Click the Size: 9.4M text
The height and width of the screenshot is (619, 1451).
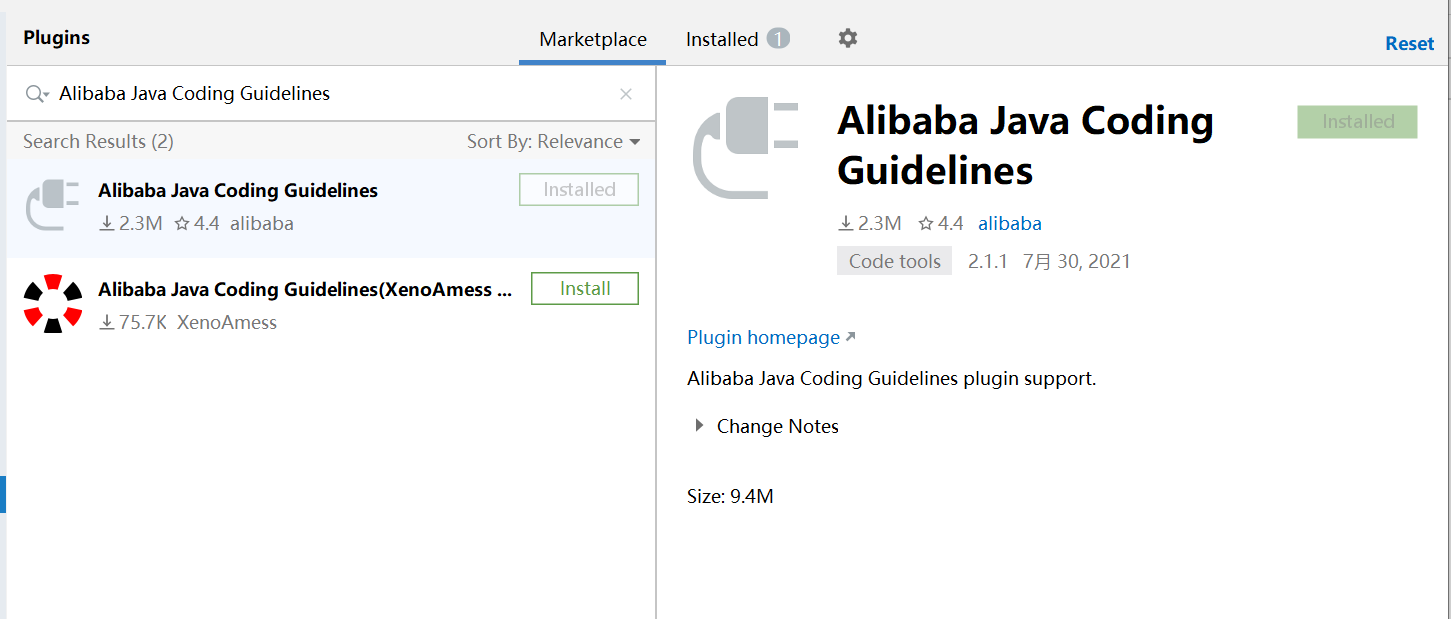(730, 496)
